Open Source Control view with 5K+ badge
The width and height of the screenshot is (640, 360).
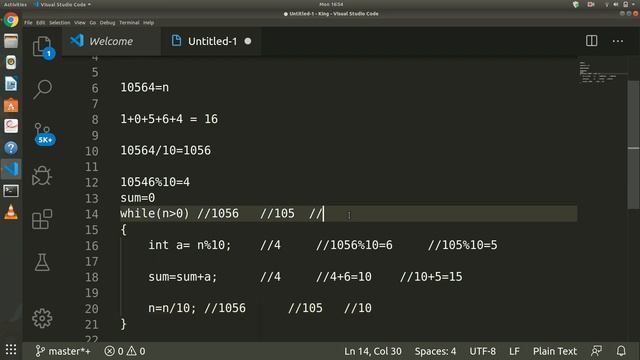click(x=44, y=134)
